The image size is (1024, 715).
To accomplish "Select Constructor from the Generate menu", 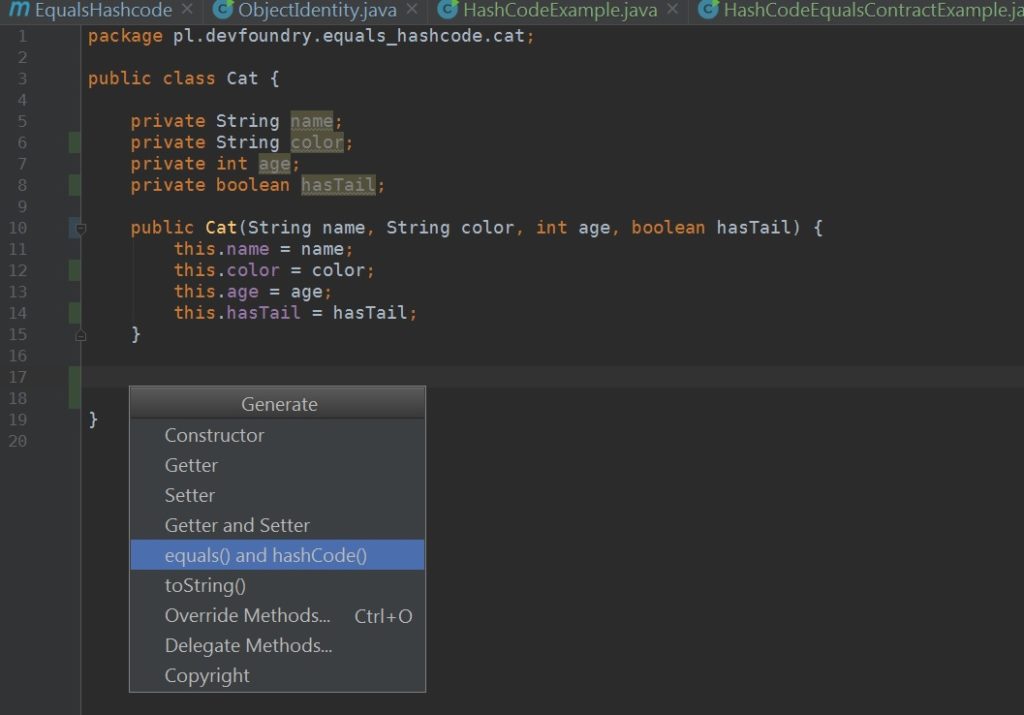I will pyautogui.click(x=277, y=435).
